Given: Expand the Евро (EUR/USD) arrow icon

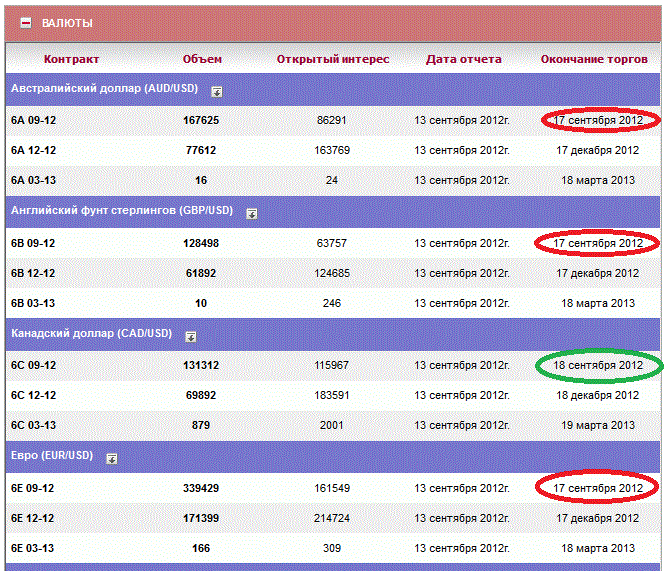Looking at the screenshot, I should point(112,459).
